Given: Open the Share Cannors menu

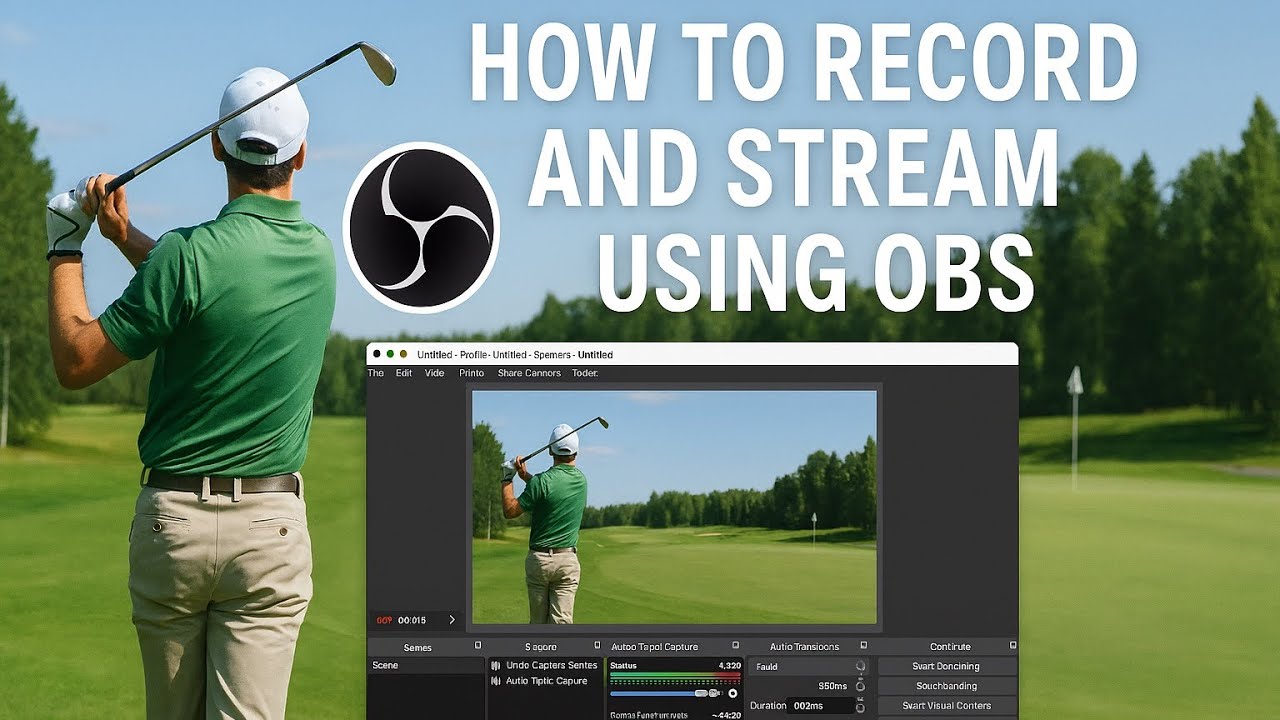Looking at the screenshot, I should tap(529, 373).
